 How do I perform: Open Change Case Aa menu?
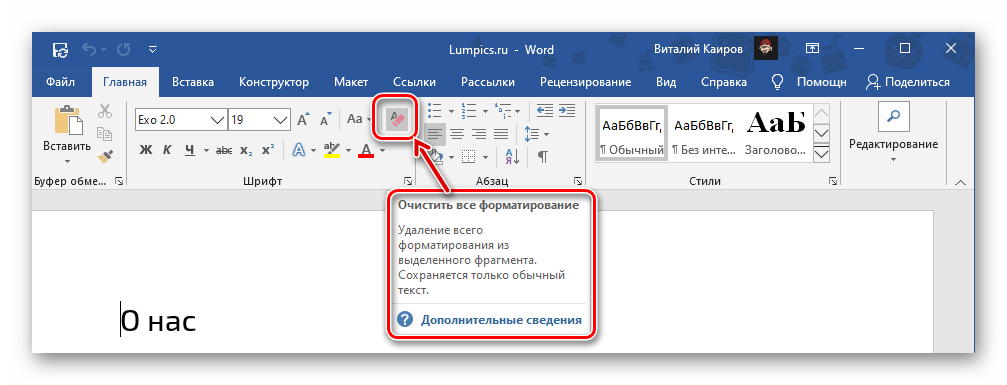[358, 120]
